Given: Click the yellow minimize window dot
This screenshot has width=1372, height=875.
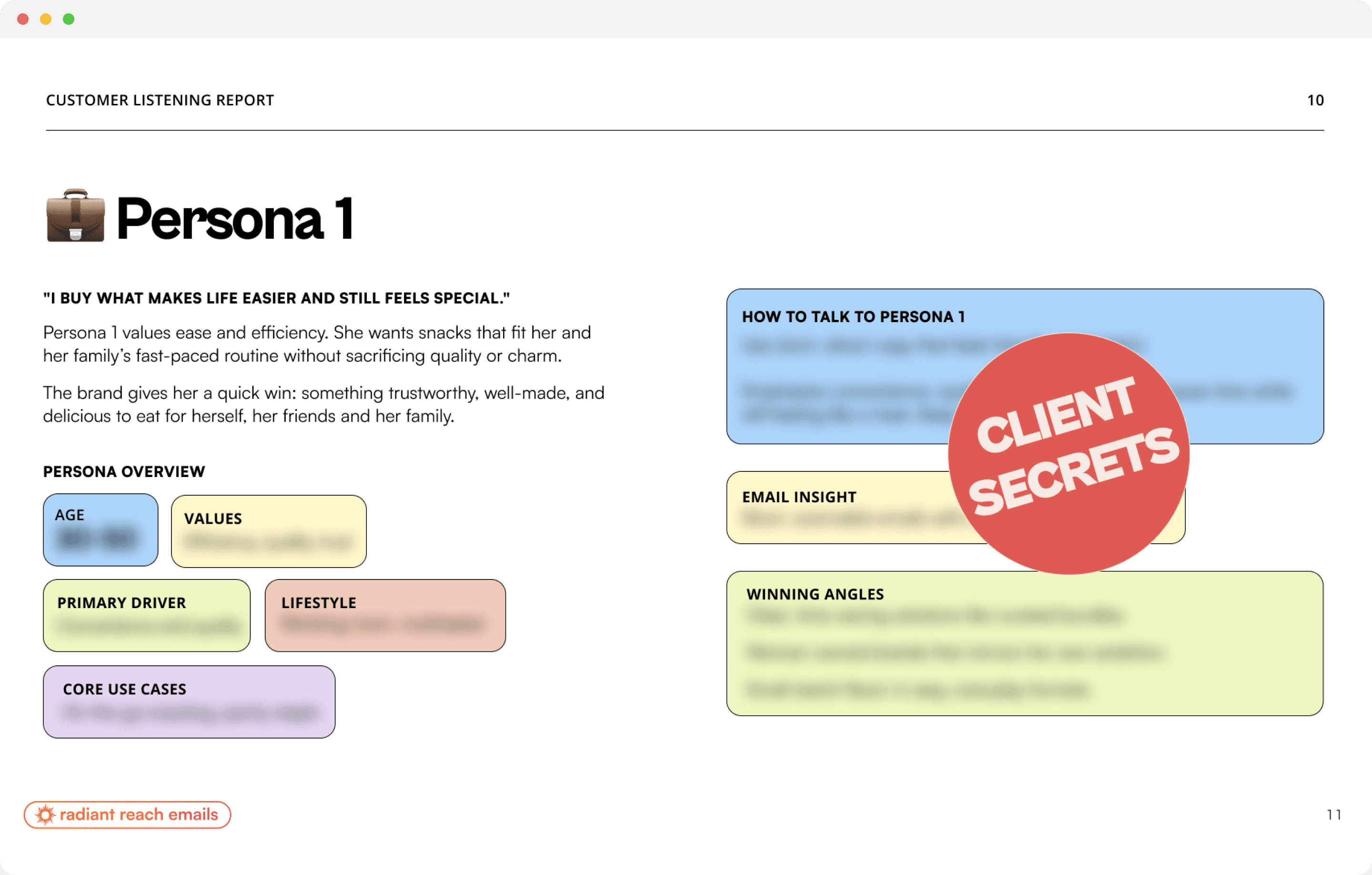Looking at the screenshot, I should [46, 20].
